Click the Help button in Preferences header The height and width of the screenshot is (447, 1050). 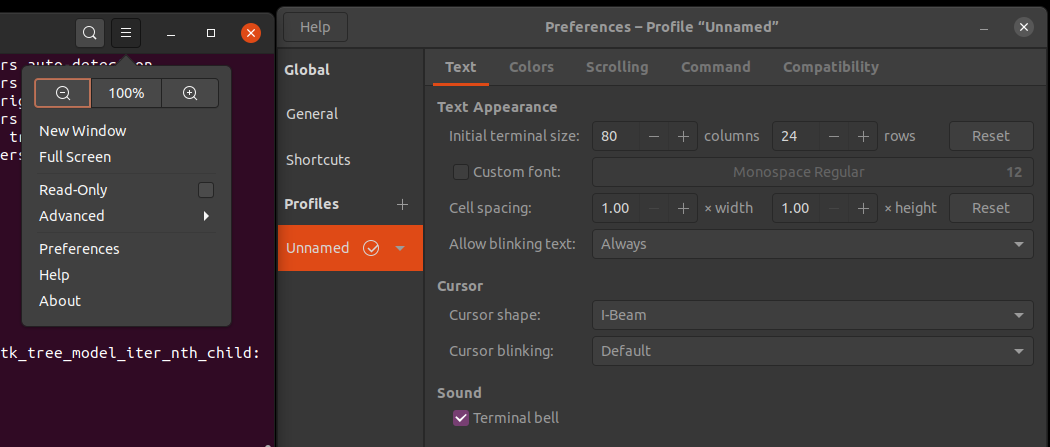(315, 27)
